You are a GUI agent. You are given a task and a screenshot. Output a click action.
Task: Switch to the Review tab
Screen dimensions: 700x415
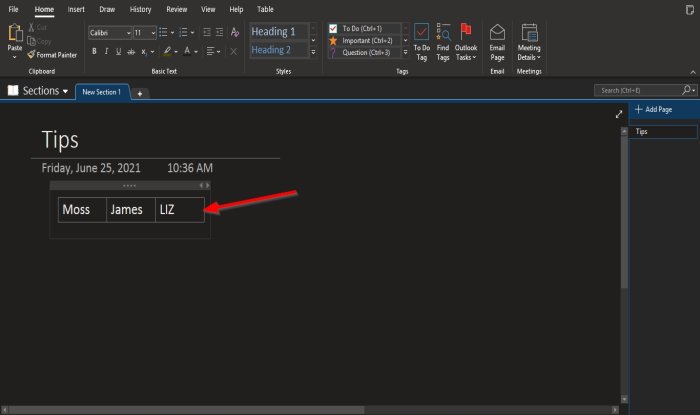(176, 9)
